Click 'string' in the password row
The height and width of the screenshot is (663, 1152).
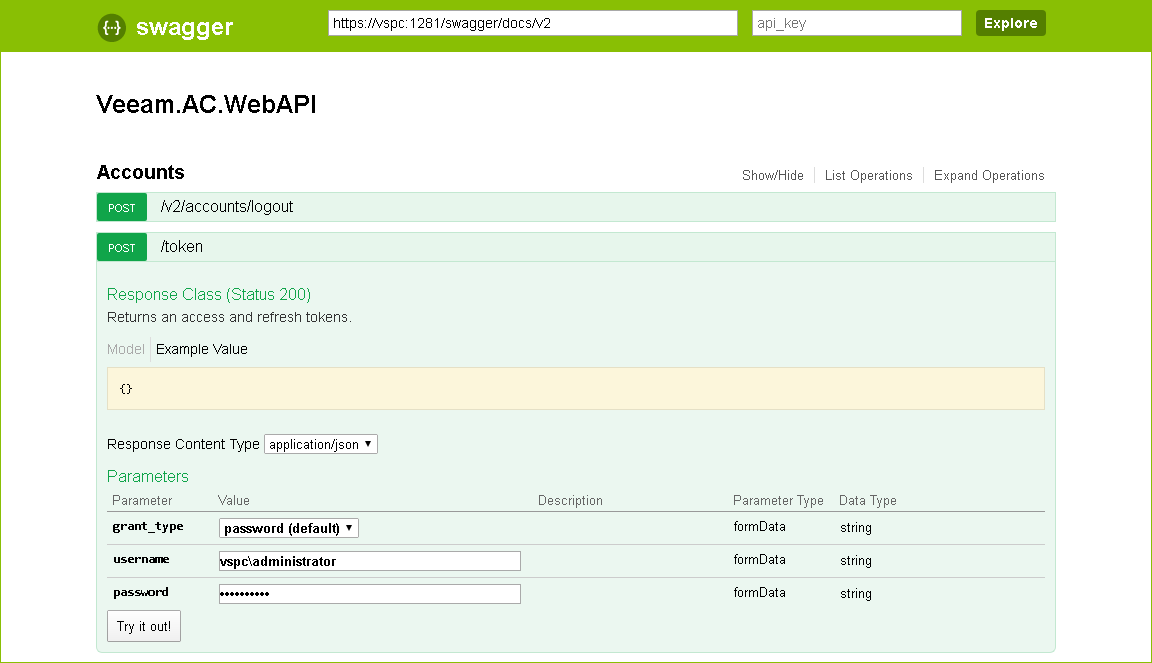(856, 594)
